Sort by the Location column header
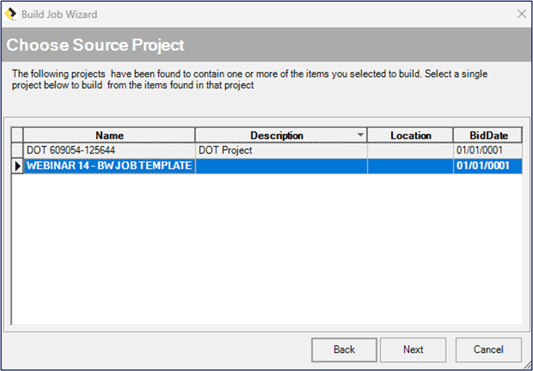 (x=410, y=135)
